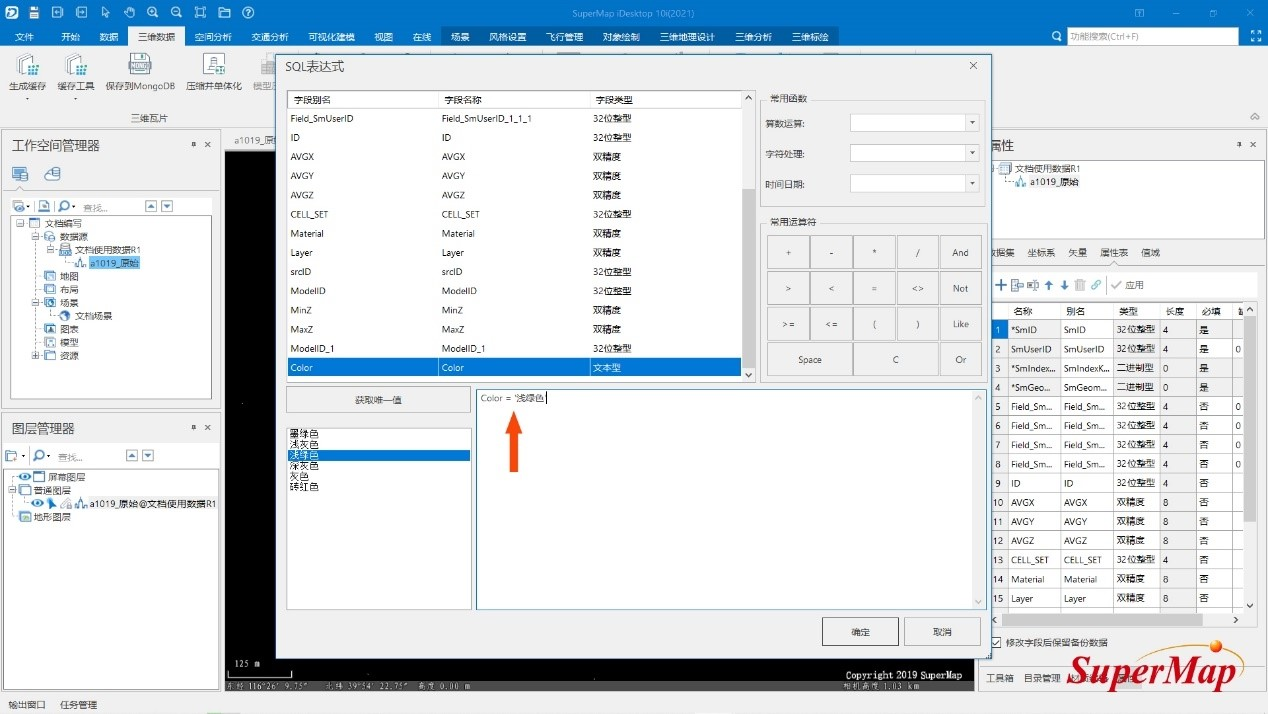Click the 缓存工具 ribbon icon
The image size is (1268, 714).
76,66
